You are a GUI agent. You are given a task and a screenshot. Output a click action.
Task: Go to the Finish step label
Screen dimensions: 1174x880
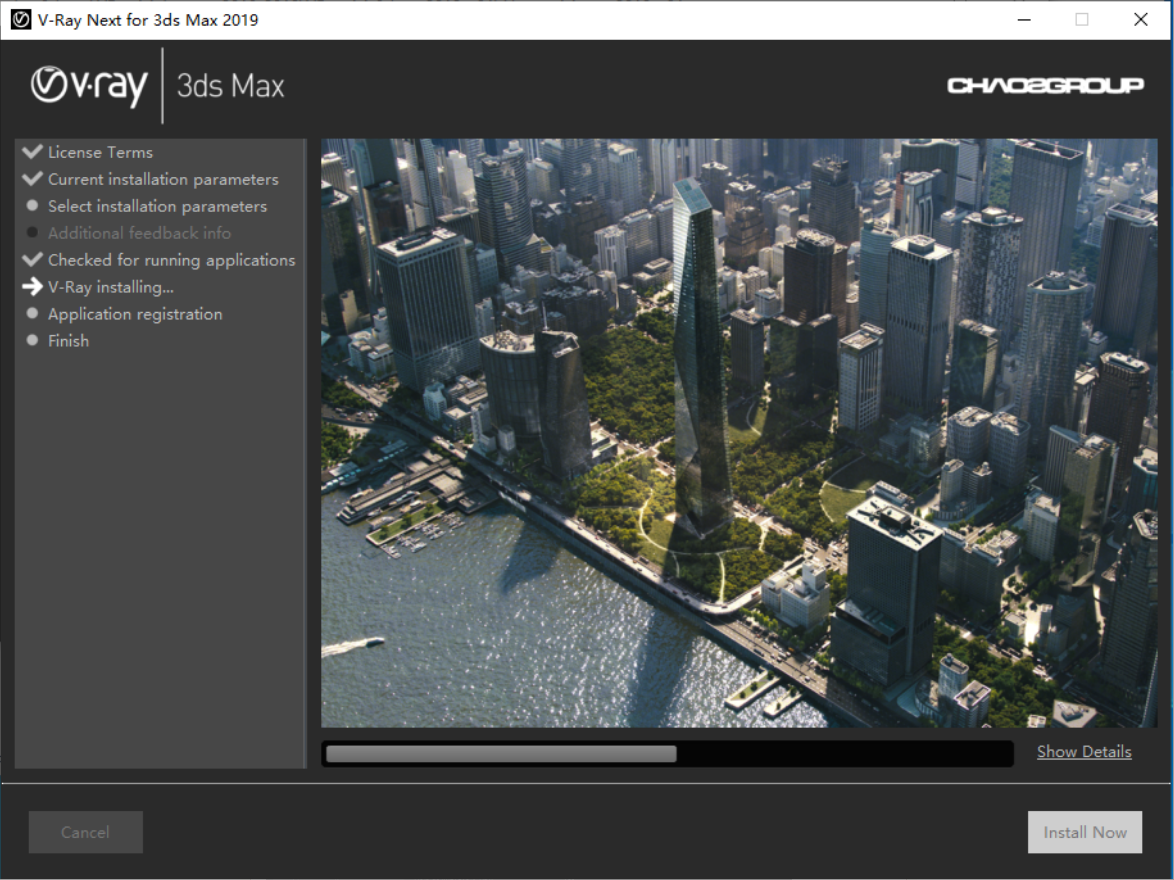(x=68, y=341)
